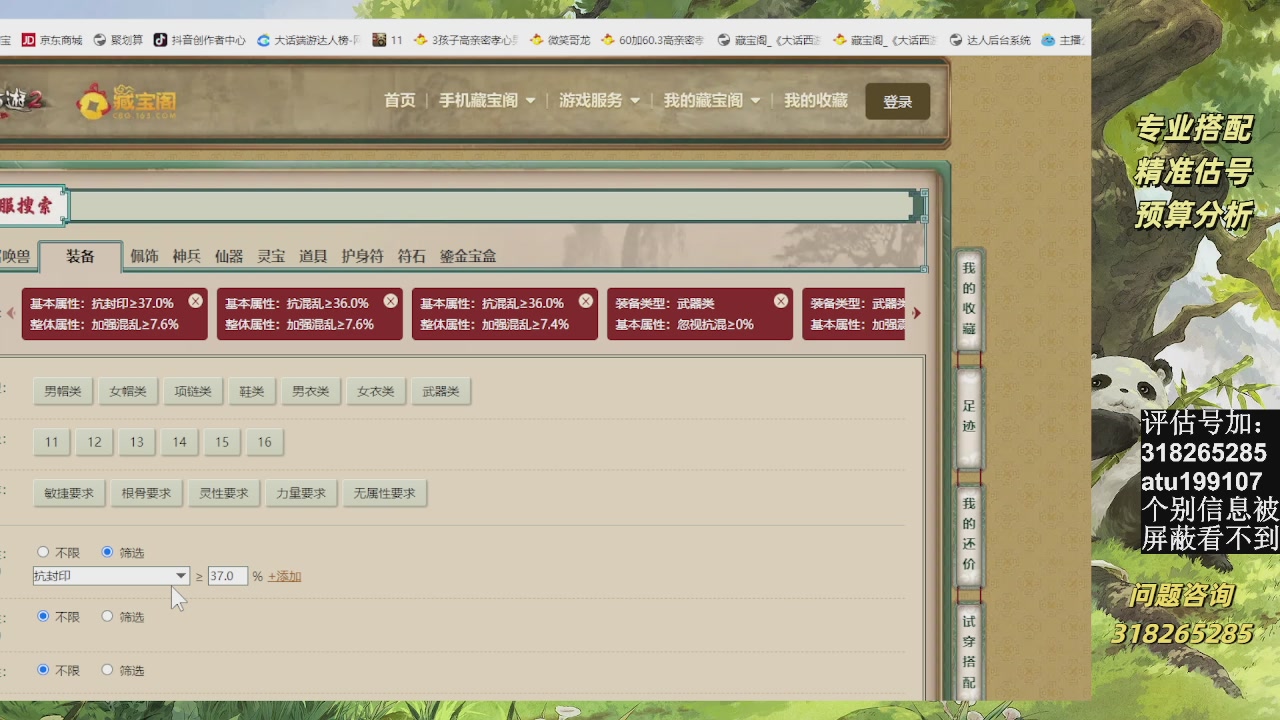This screenshot has height=720, width=1280.
Task: Click the +添加 link
Action: pyautogui.click(x=284, y=576)
